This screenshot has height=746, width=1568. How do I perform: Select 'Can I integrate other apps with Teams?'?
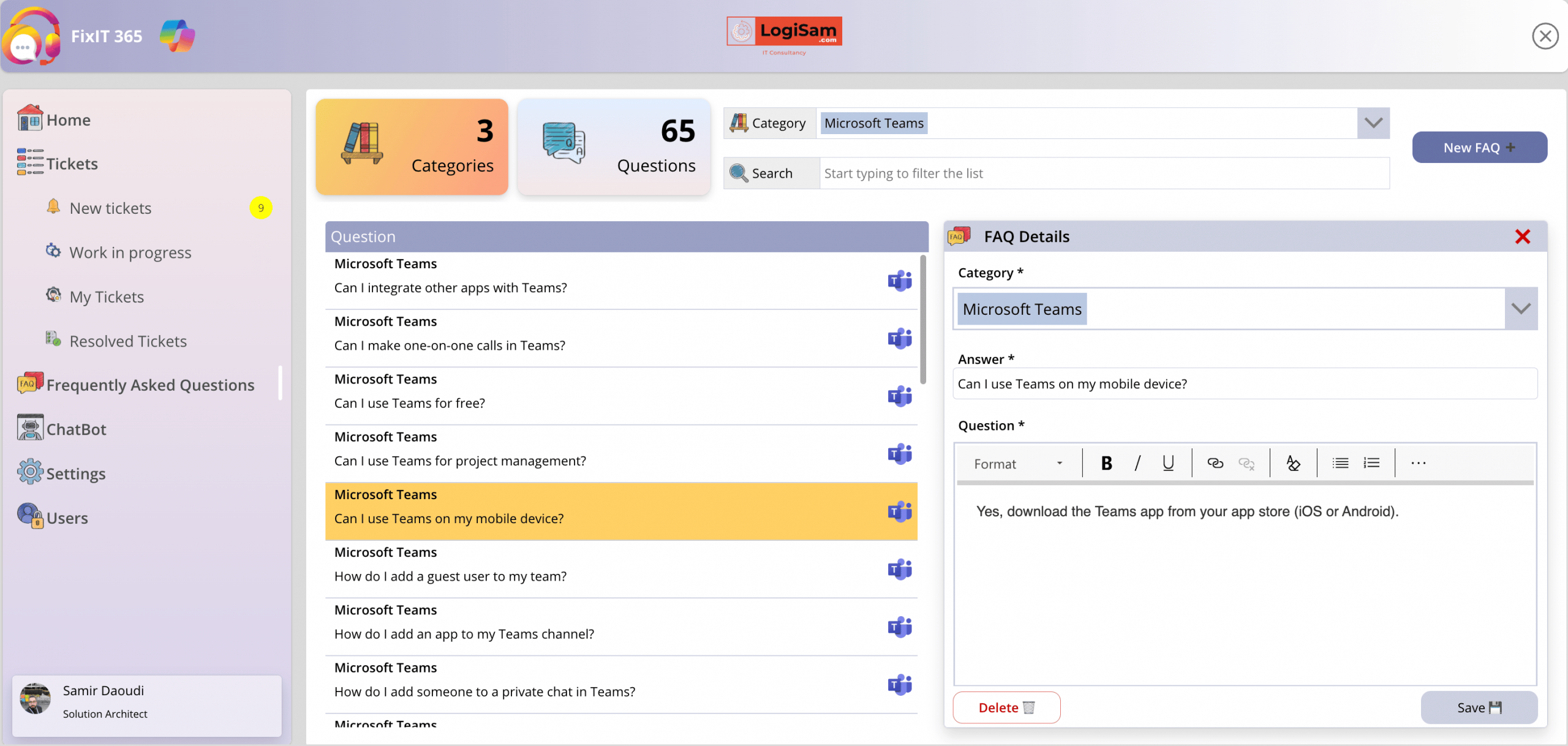click(x=621, y=281)
